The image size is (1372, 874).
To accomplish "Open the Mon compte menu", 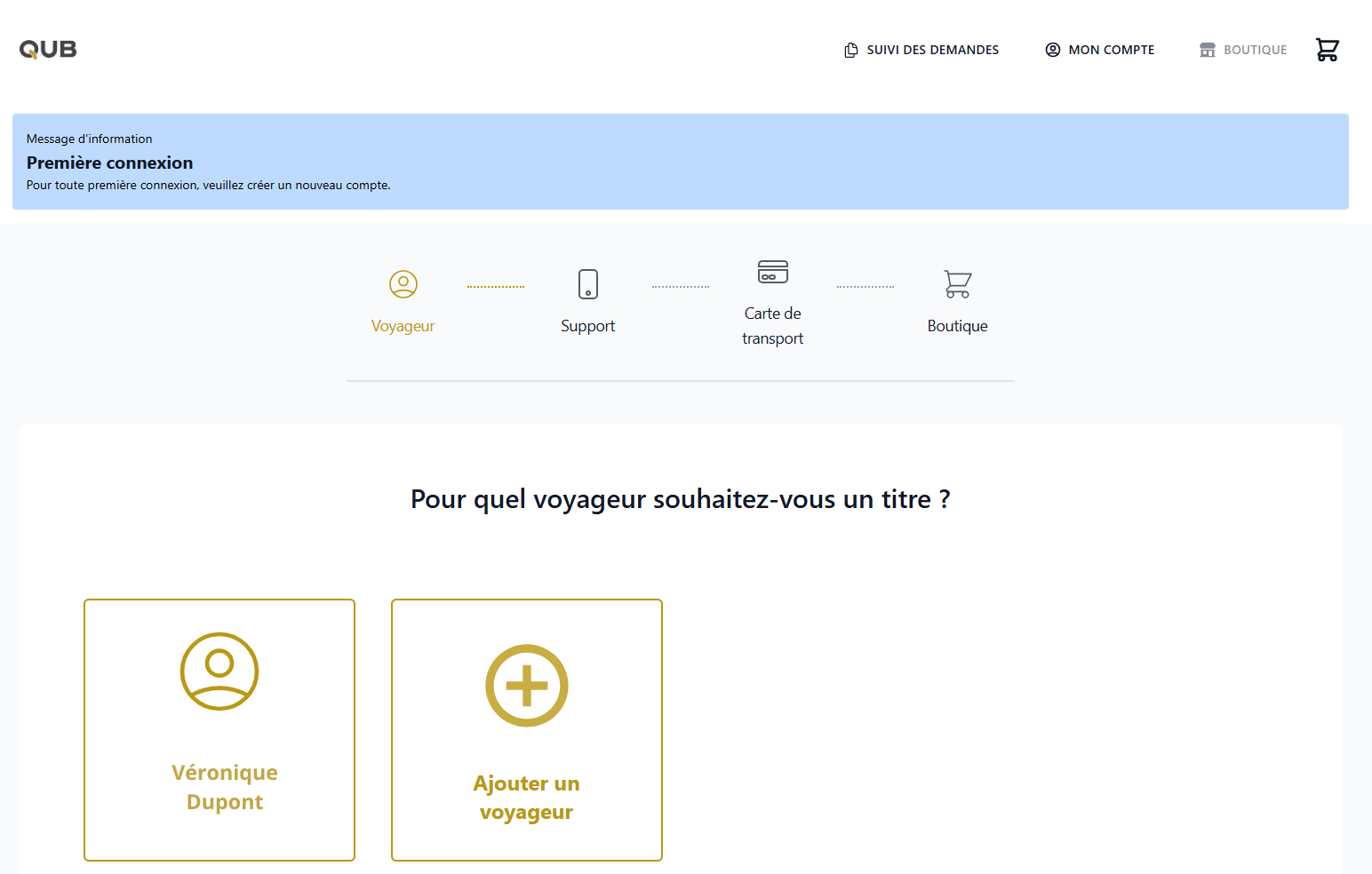I will point(1100,50).
